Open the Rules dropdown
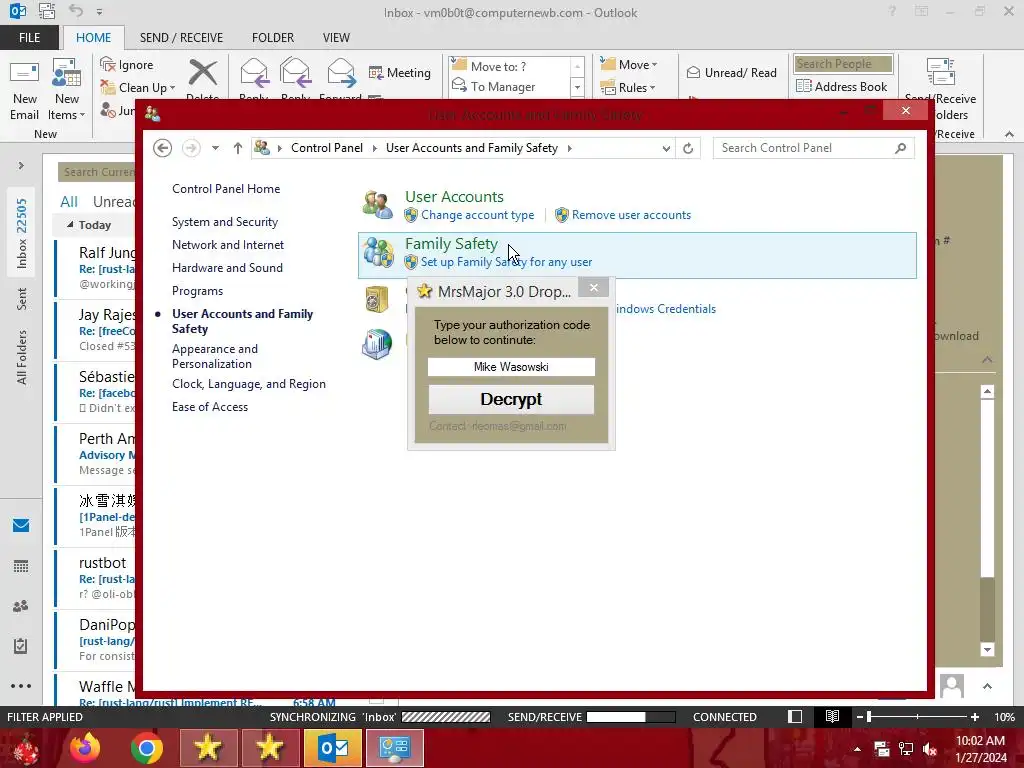The image size is (1024, 768). pyautogui.click(x=628, y=88)
